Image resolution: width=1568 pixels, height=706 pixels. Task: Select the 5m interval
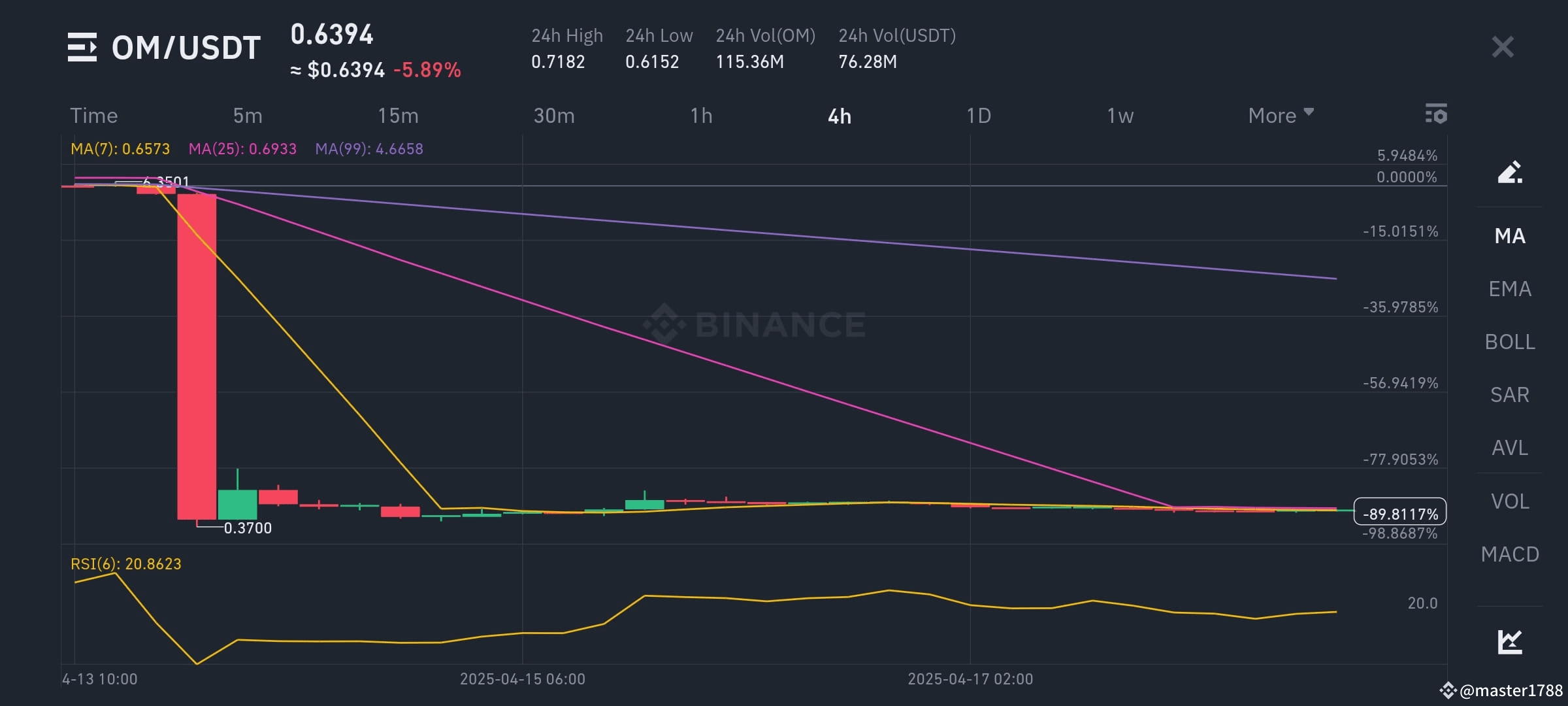click(x=248, y=116)
